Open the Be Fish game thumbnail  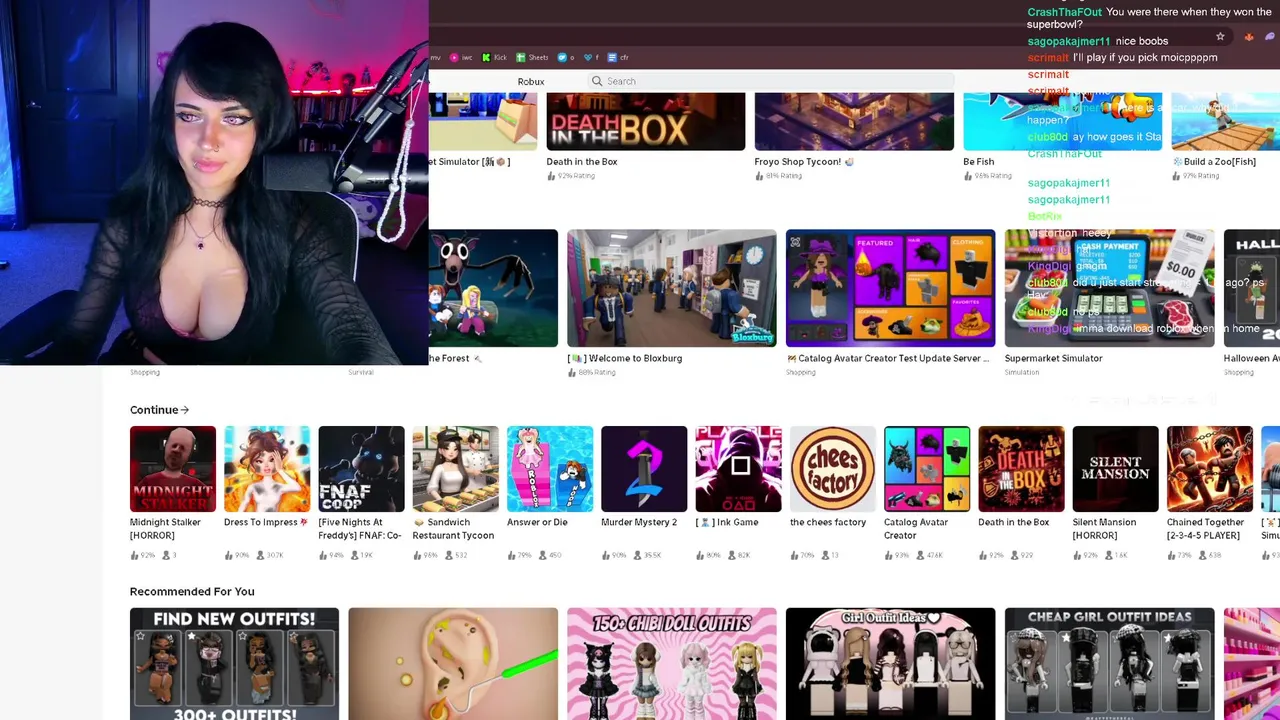coord(1062,121)
